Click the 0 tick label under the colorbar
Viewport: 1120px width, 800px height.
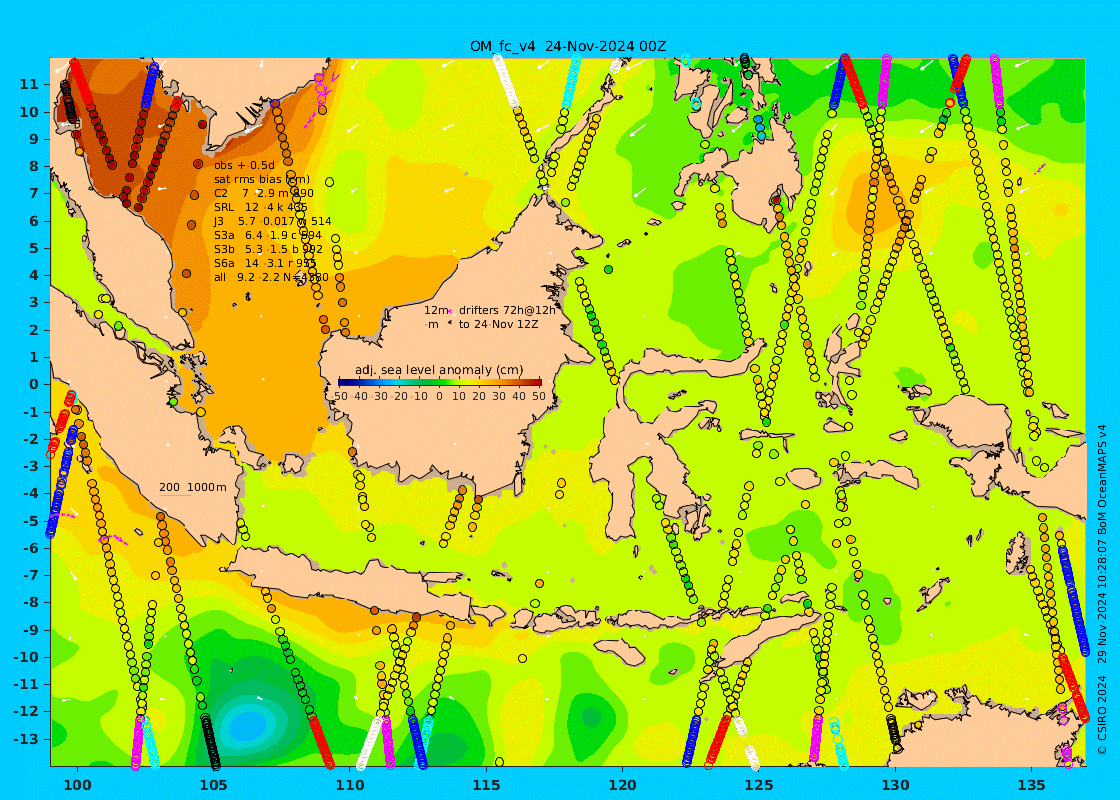[x=439, y=396]
